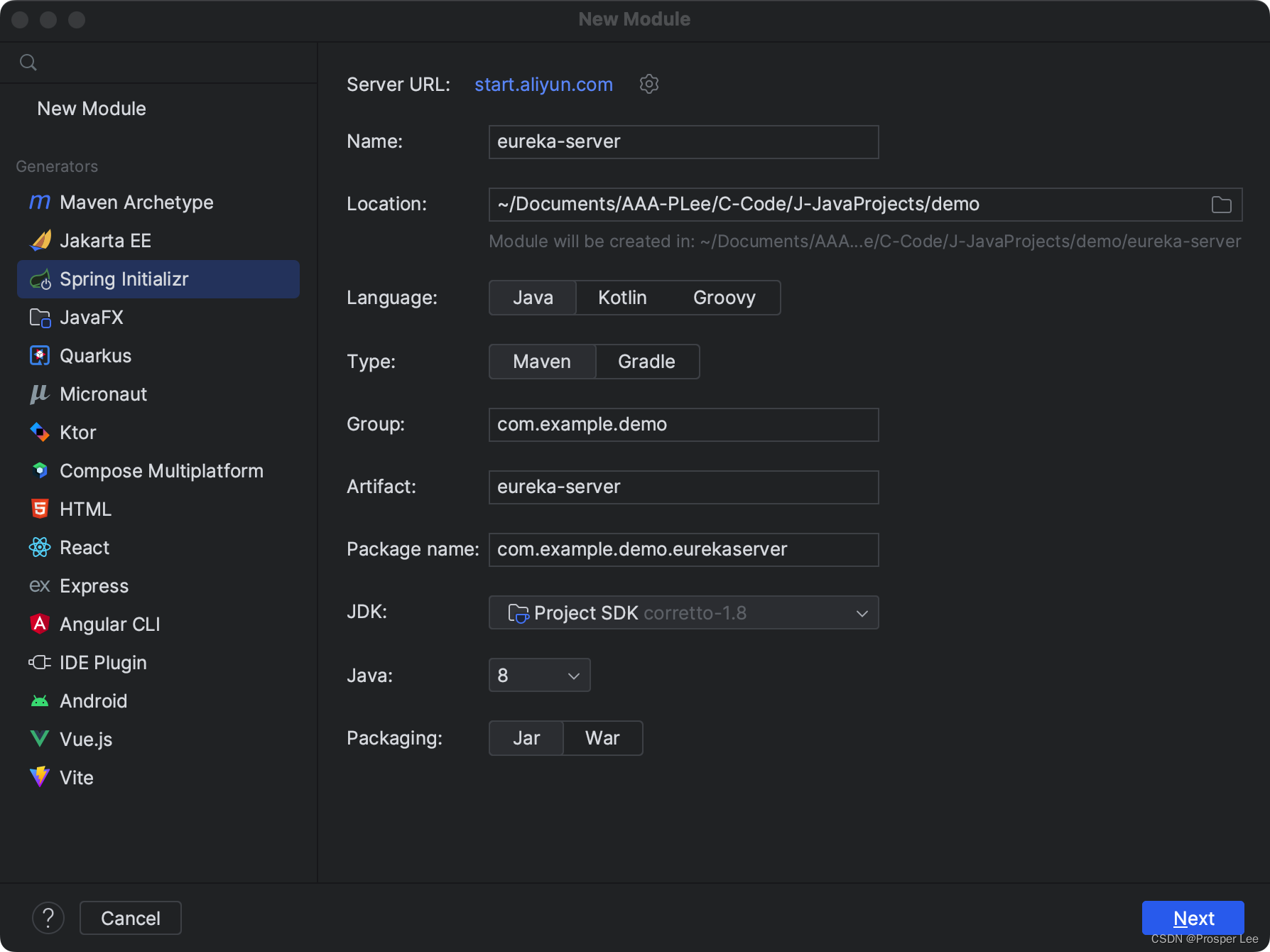Select Java language option
Image resolution: width=1270 pixels, height=952 pixels.
pos(533,298)
